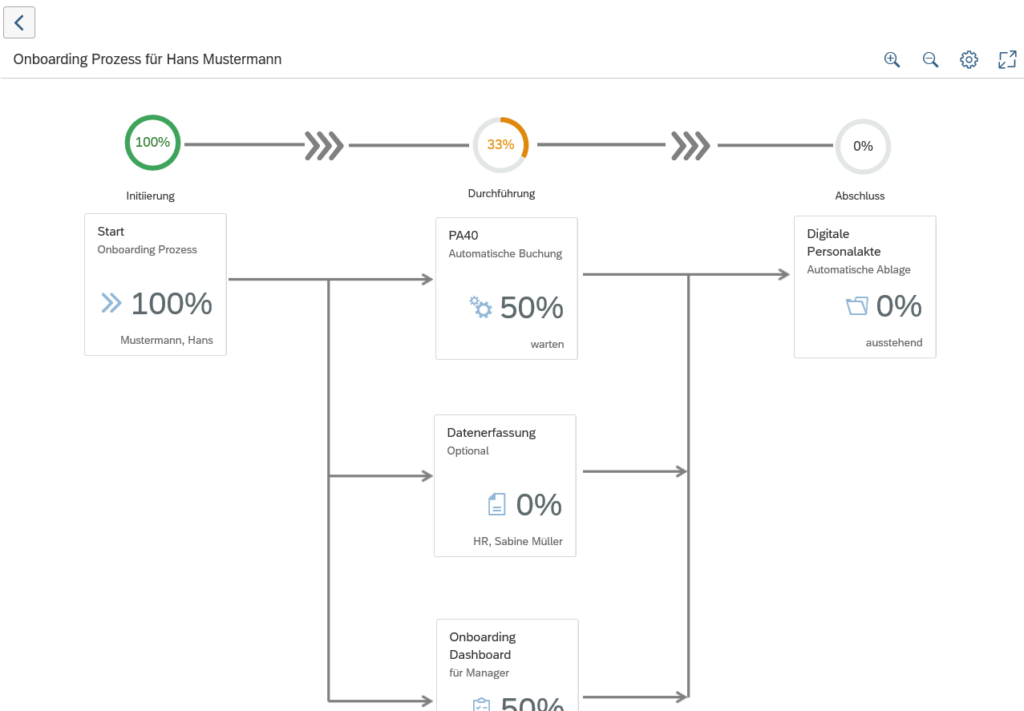Select the Onboarding Dashboard für Manager node
Screen dimensions: 1024x711
click(507, 665)
